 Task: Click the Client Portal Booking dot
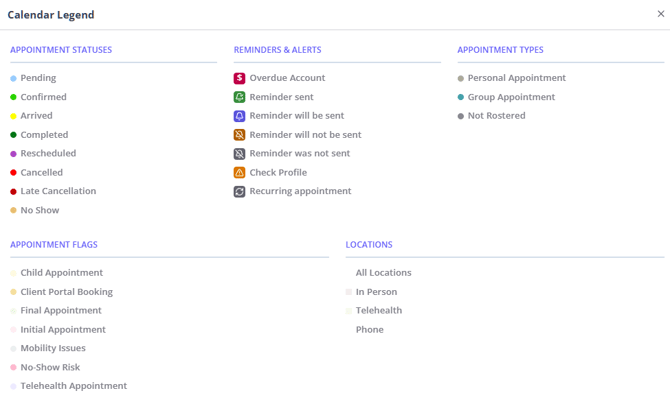click(13, 292)
